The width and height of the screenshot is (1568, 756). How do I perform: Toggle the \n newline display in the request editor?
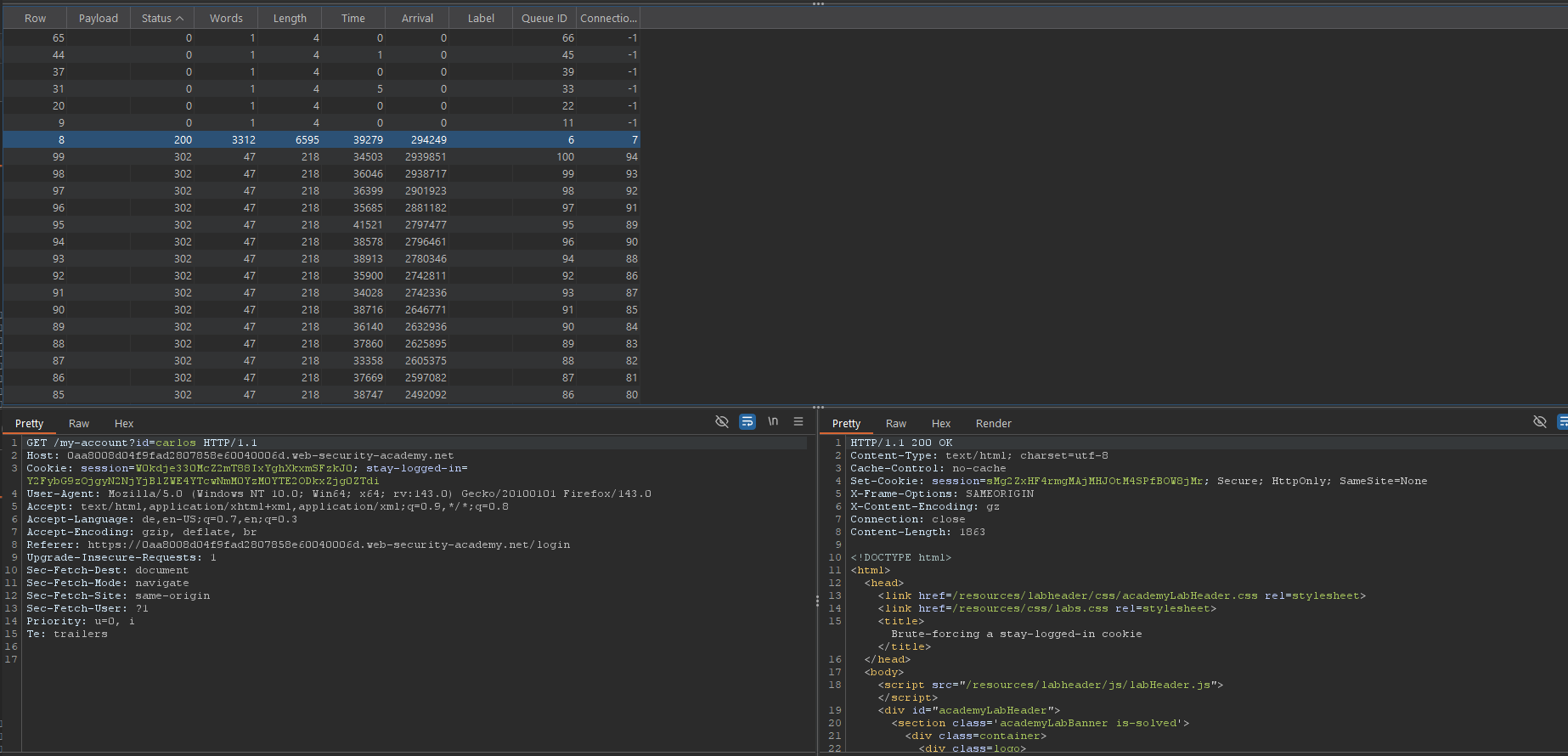click(x=773, y=421)
